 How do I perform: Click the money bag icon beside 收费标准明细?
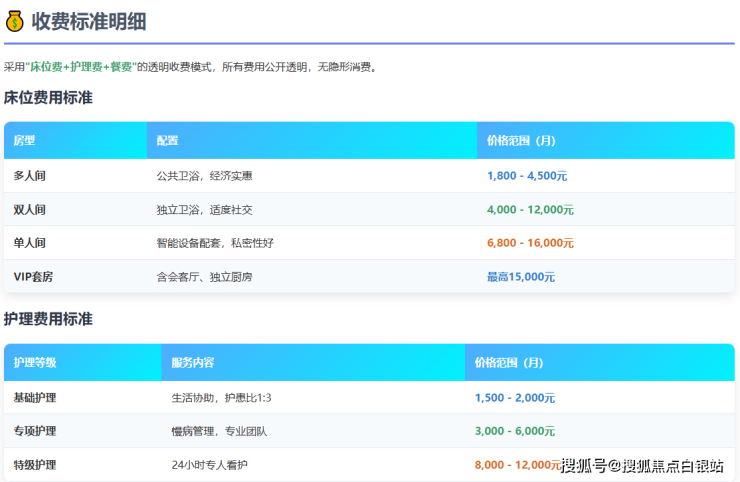coord(15,20)
